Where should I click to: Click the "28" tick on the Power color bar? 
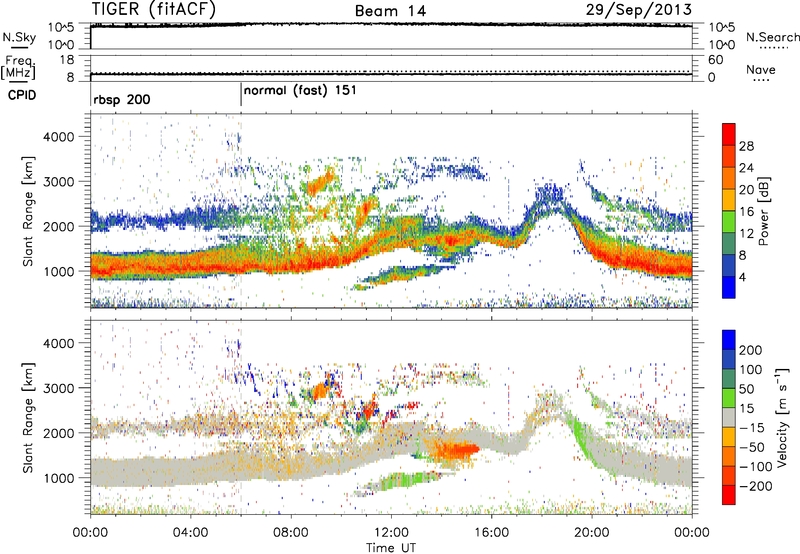coord(746,146)
